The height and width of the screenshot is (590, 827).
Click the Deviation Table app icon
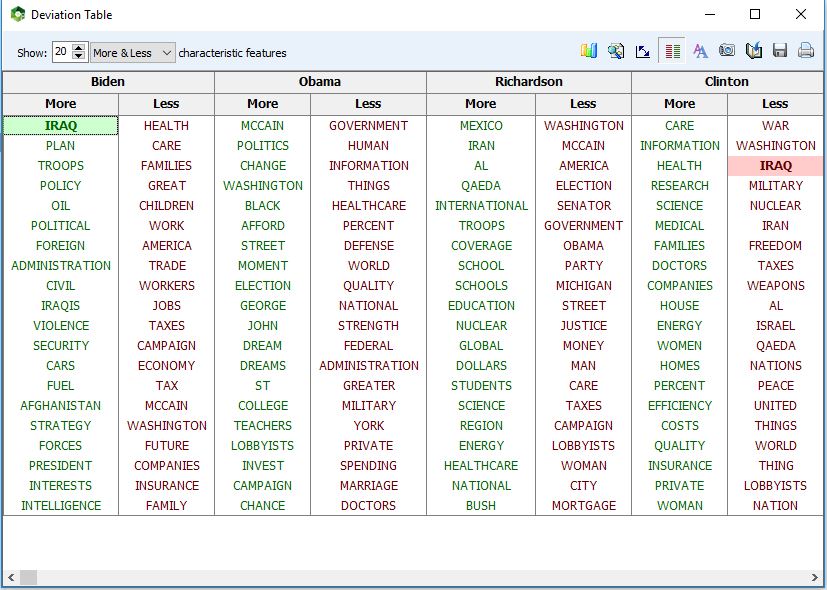coord(18,14)
